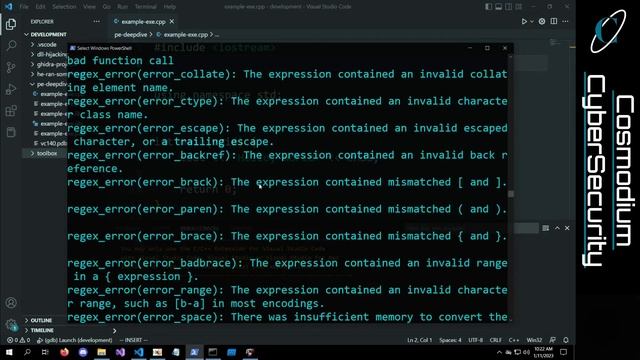Open the editor More Actions ellipsis
The width and height of the screenshot is (640, 360).
coord(565,21)
